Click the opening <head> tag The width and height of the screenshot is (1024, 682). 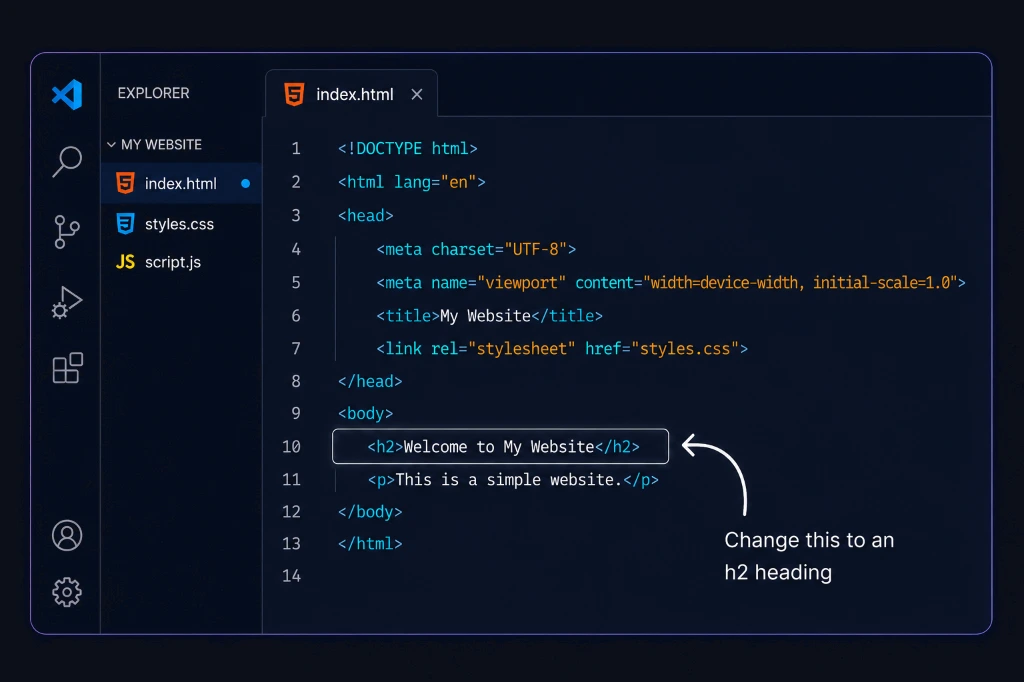click(x=366, y=216)
